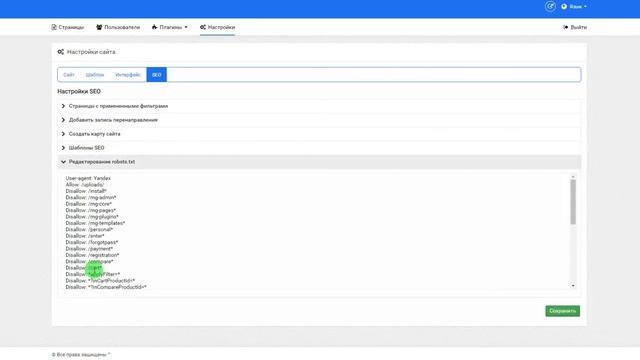This screenshot has width=640, height=360.
Task: Switch to the Сайт settings tab
Action: coord(69,75)
